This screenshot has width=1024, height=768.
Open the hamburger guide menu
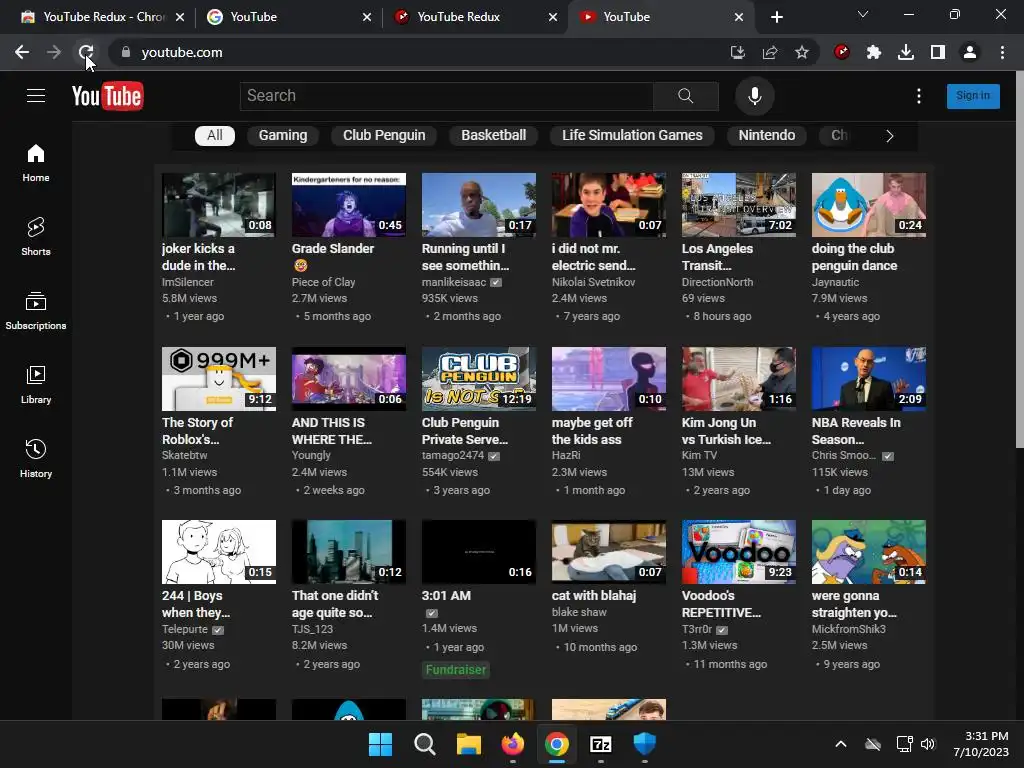[36, 96]
